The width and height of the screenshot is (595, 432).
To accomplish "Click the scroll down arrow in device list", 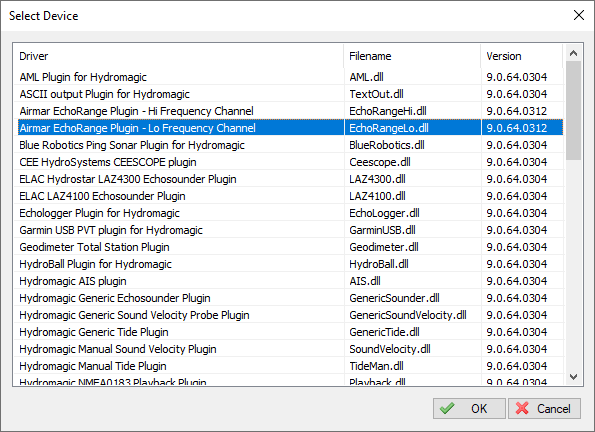I will (573, 377).
